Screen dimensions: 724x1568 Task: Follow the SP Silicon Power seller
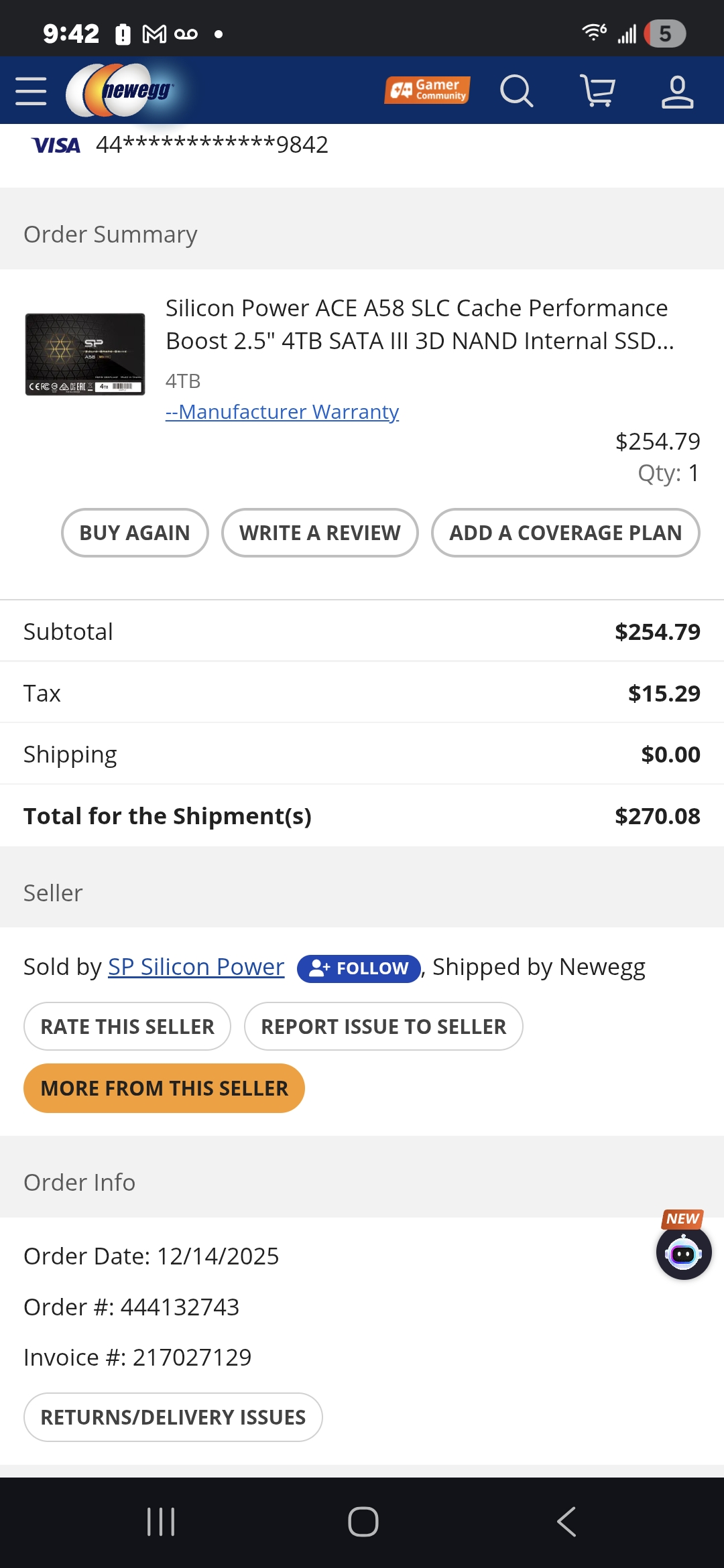coord(359,968)
